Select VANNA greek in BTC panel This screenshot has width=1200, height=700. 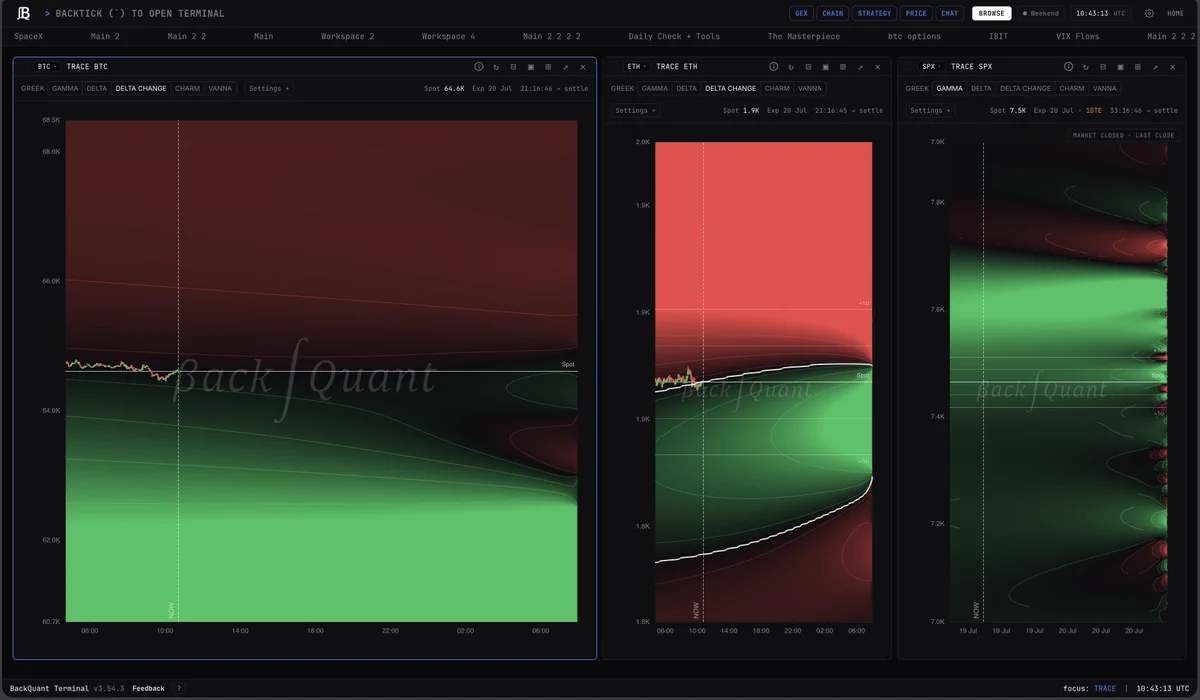coord(220,88)
